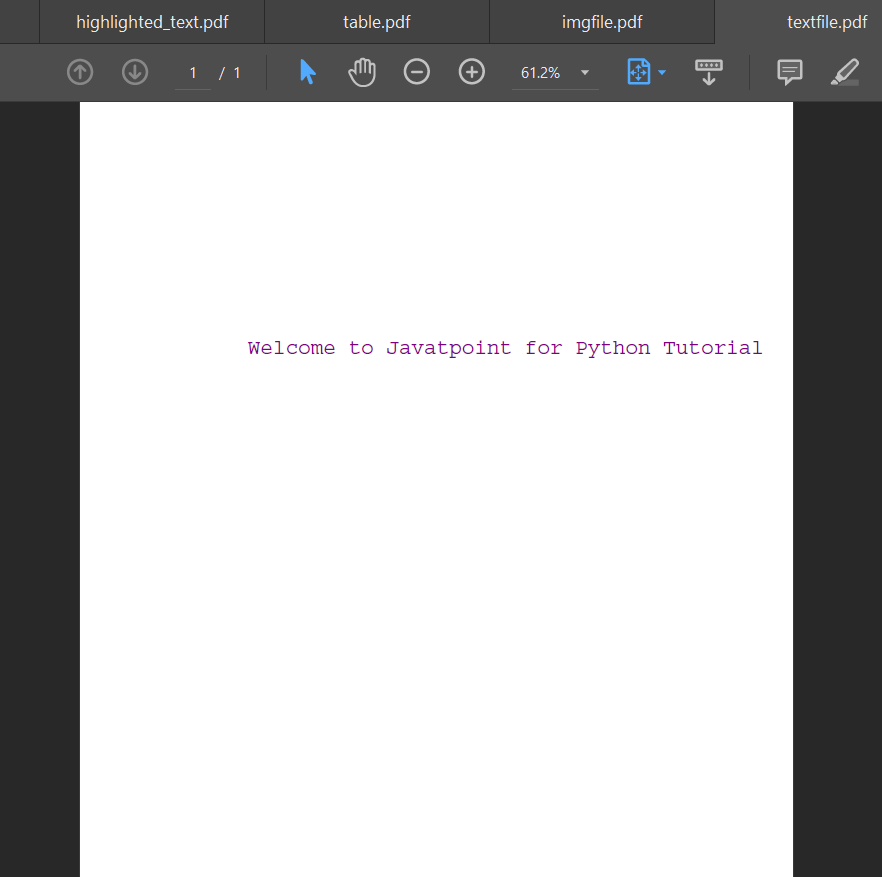Zoom out using the minus icon
Image resolution: width=882 pixels, height=877 pixels.
(416, 71)
